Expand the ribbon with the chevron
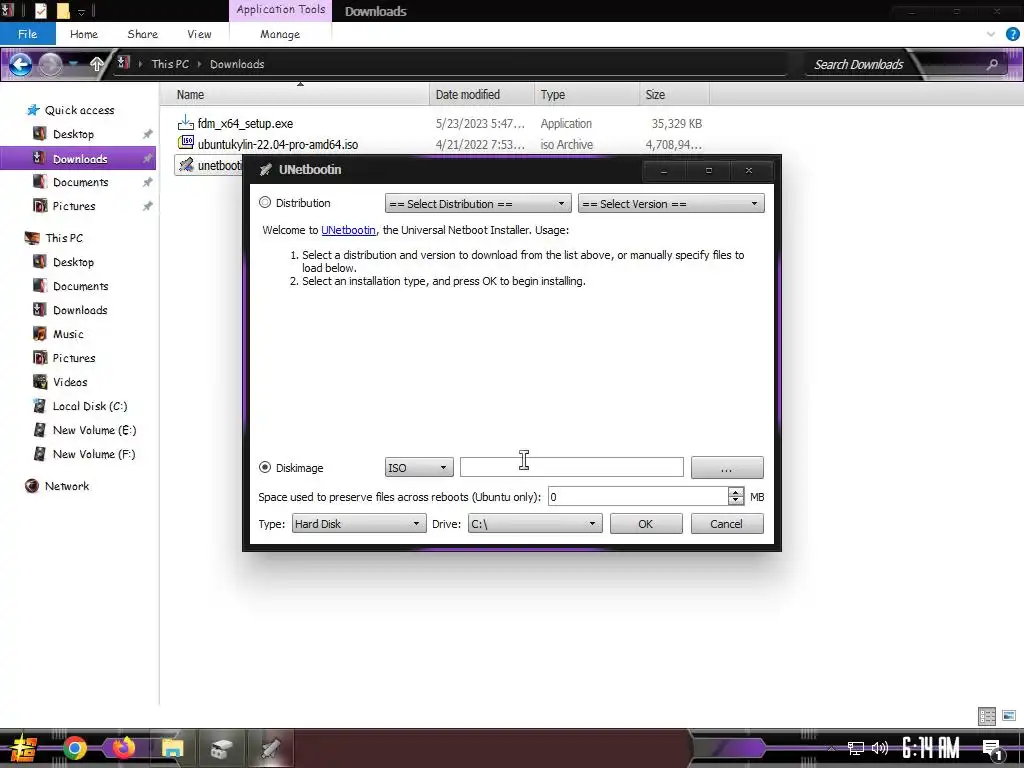Screen dimensions: 1024x768 coord(991,34)
